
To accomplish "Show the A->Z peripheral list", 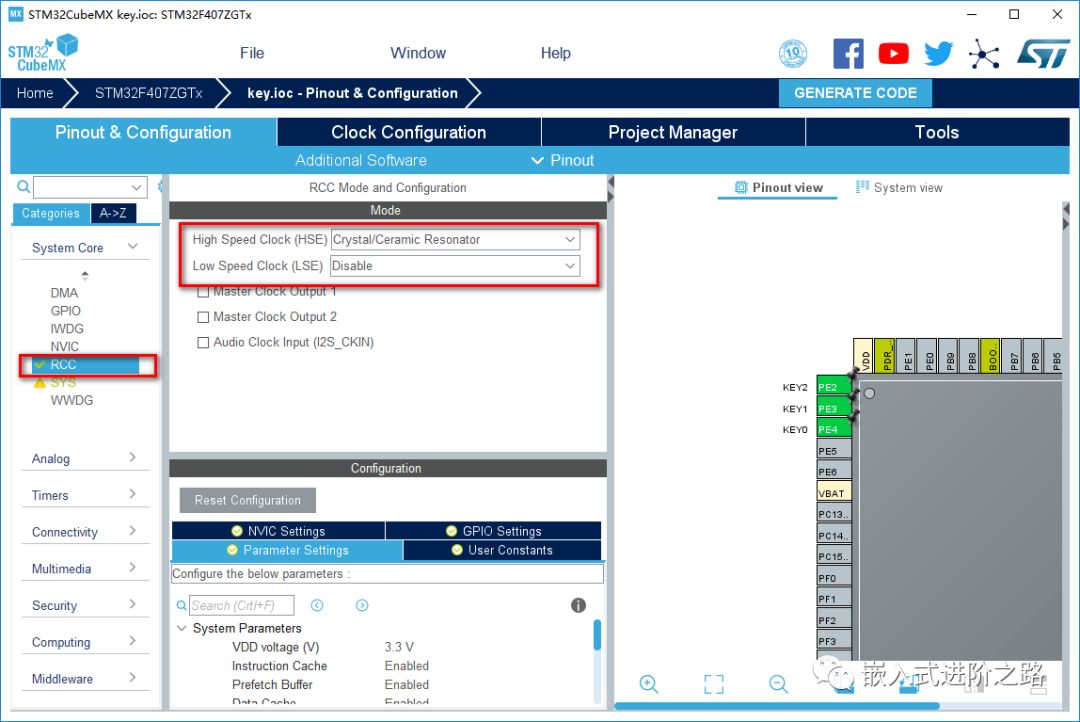I will pos(113,214).
